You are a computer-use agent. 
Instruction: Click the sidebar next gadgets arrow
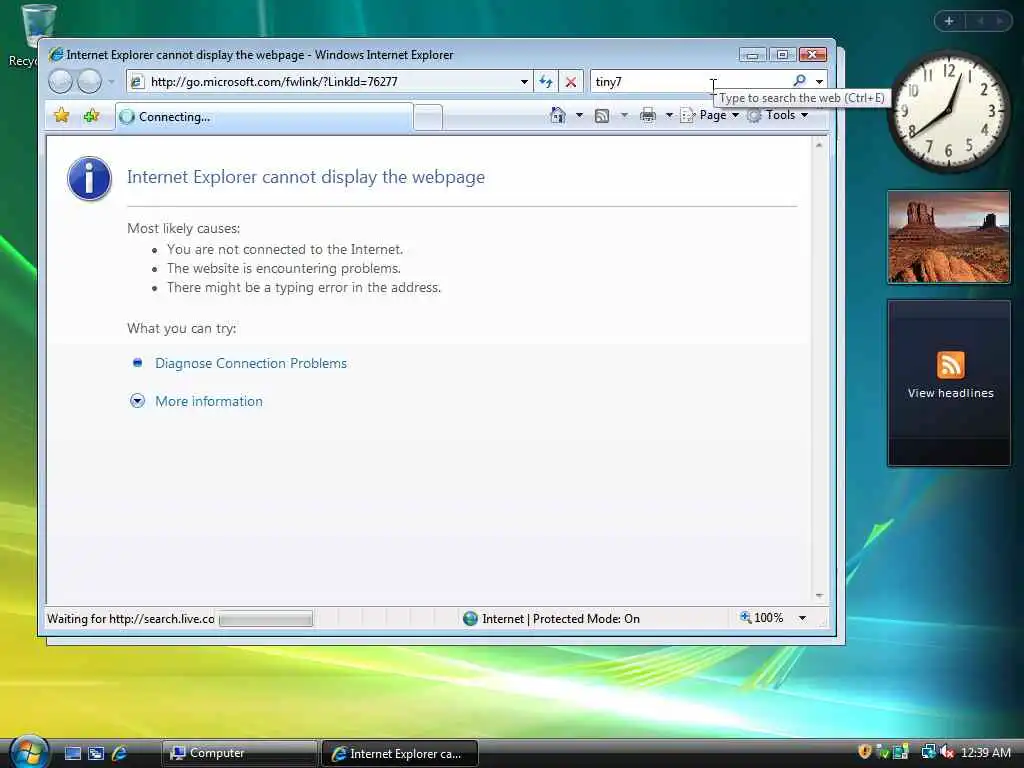click(1000, 21)
